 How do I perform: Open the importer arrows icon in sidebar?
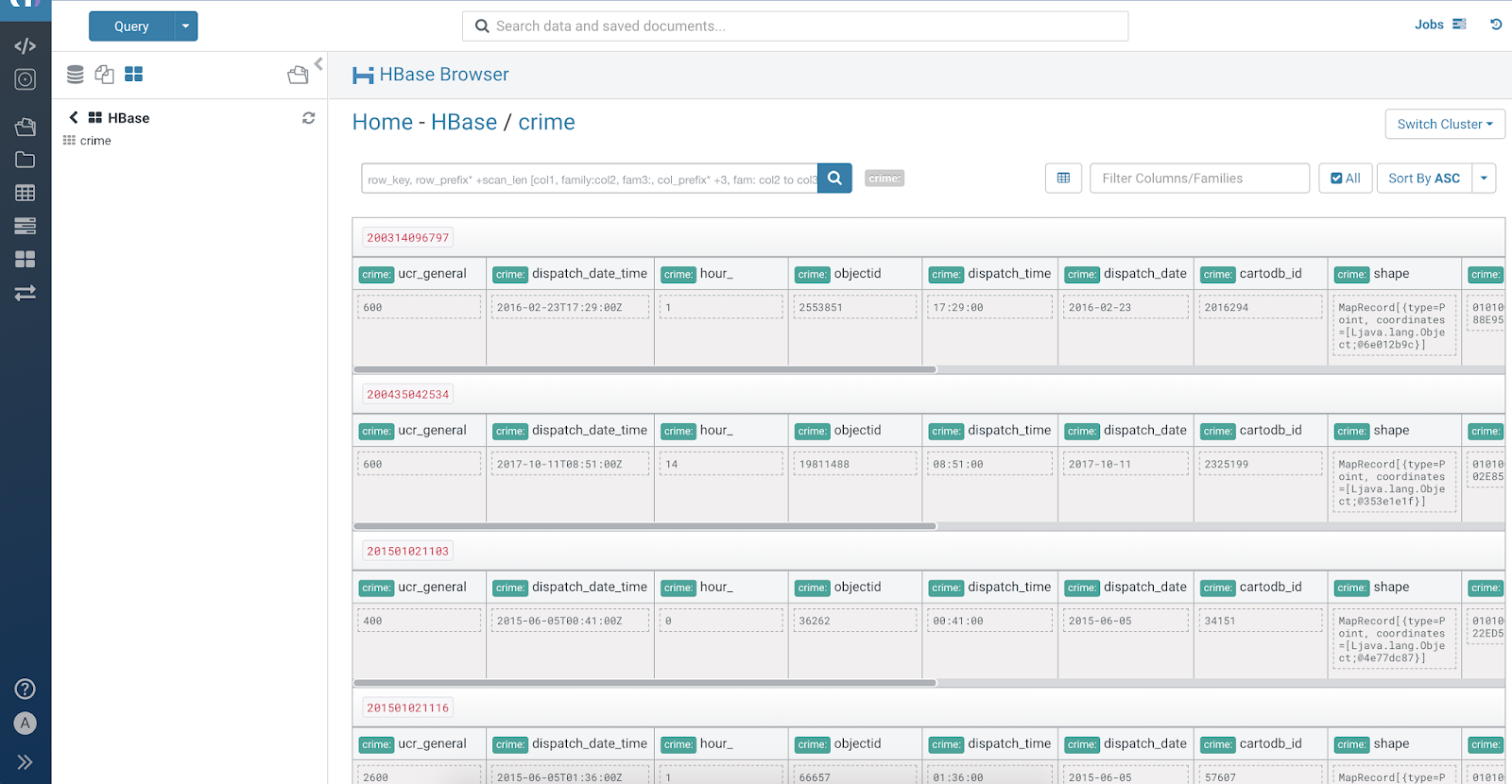[26, 293]
